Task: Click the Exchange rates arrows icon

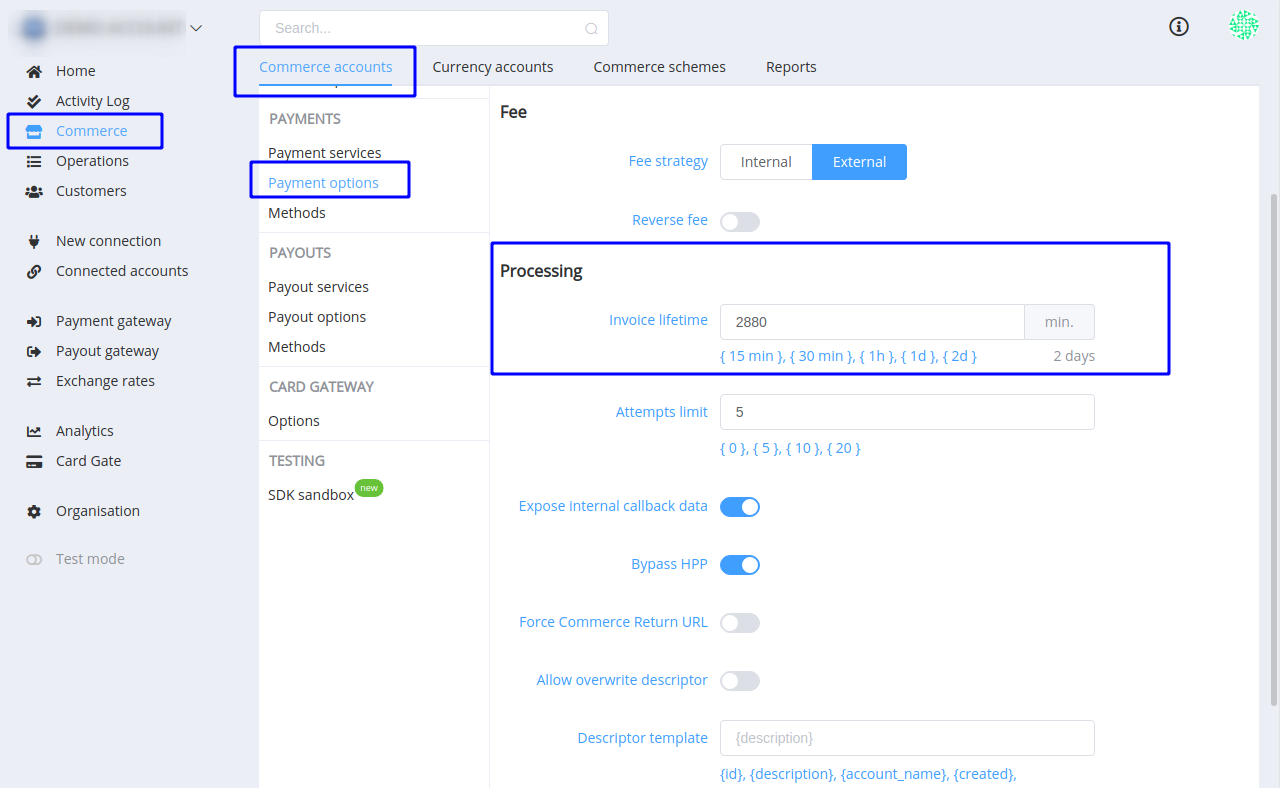Action: coord(34,381)
